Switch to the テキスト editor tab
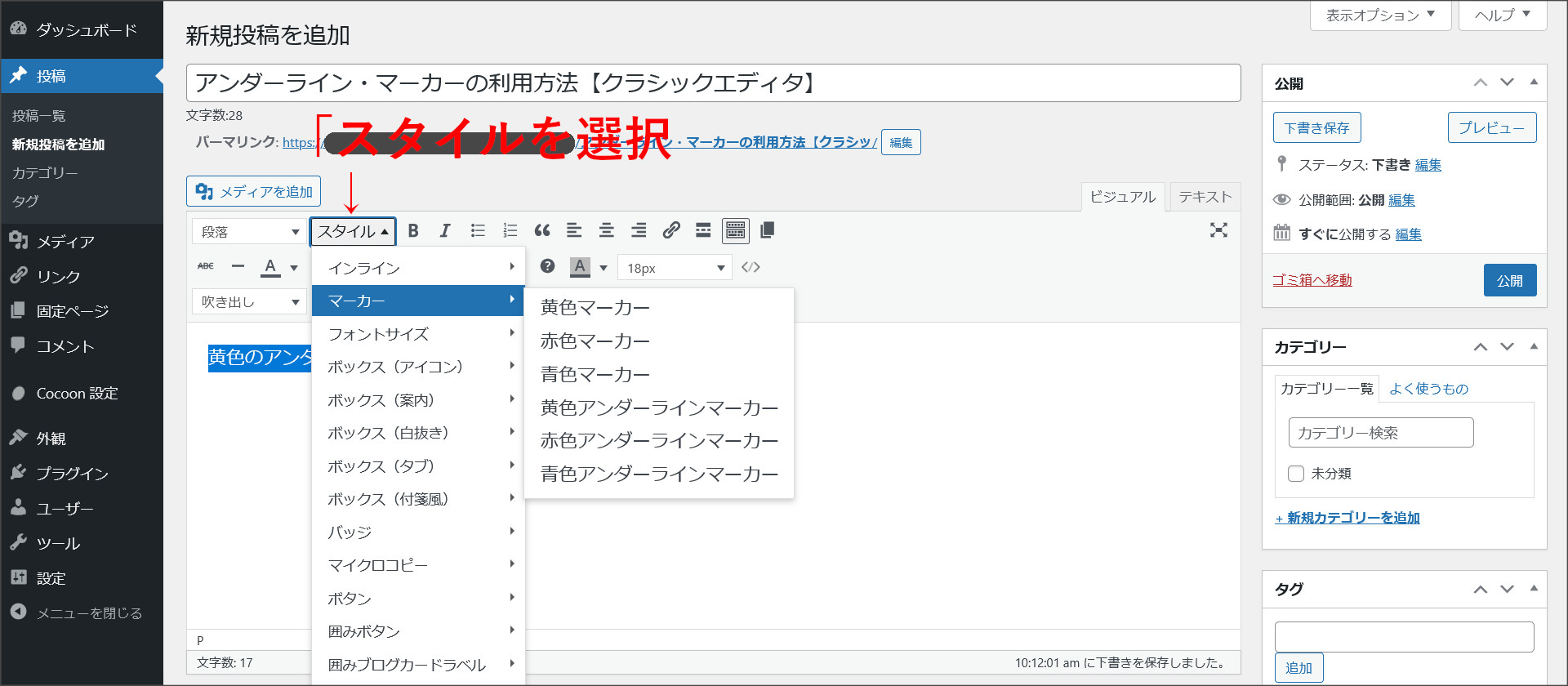1568x686 pixels. coord(1205,197)
